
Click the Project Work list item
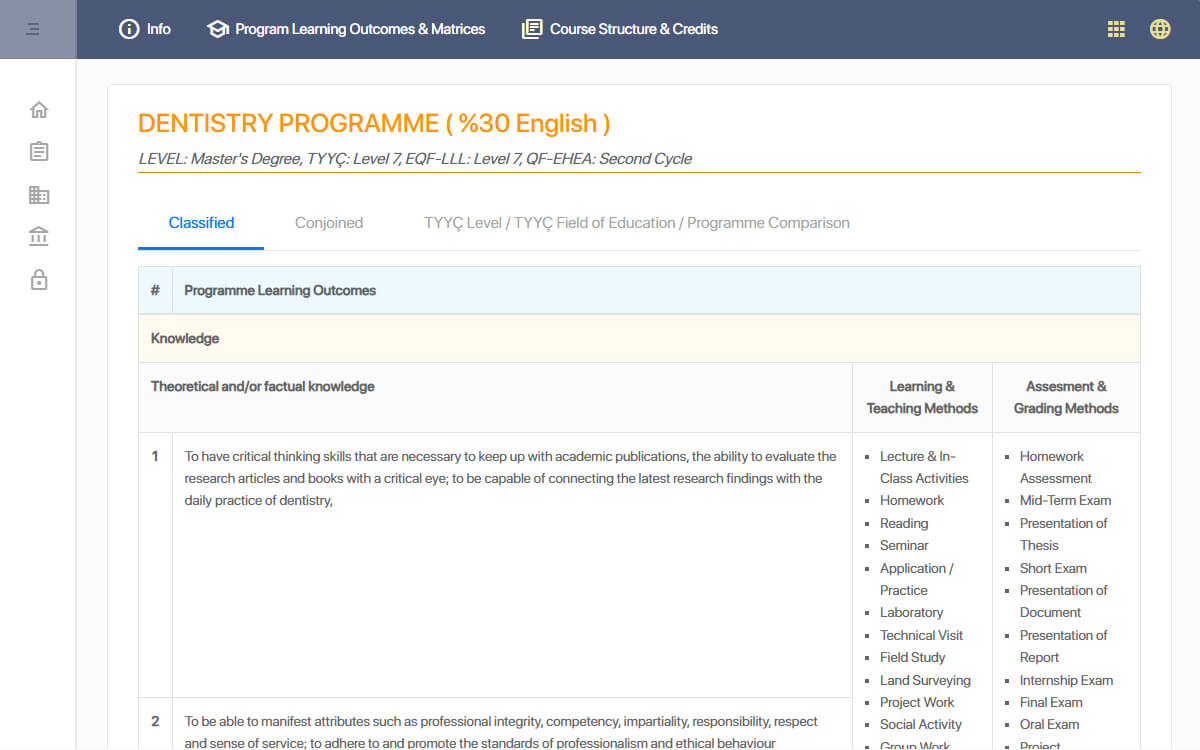coord(917,702)
